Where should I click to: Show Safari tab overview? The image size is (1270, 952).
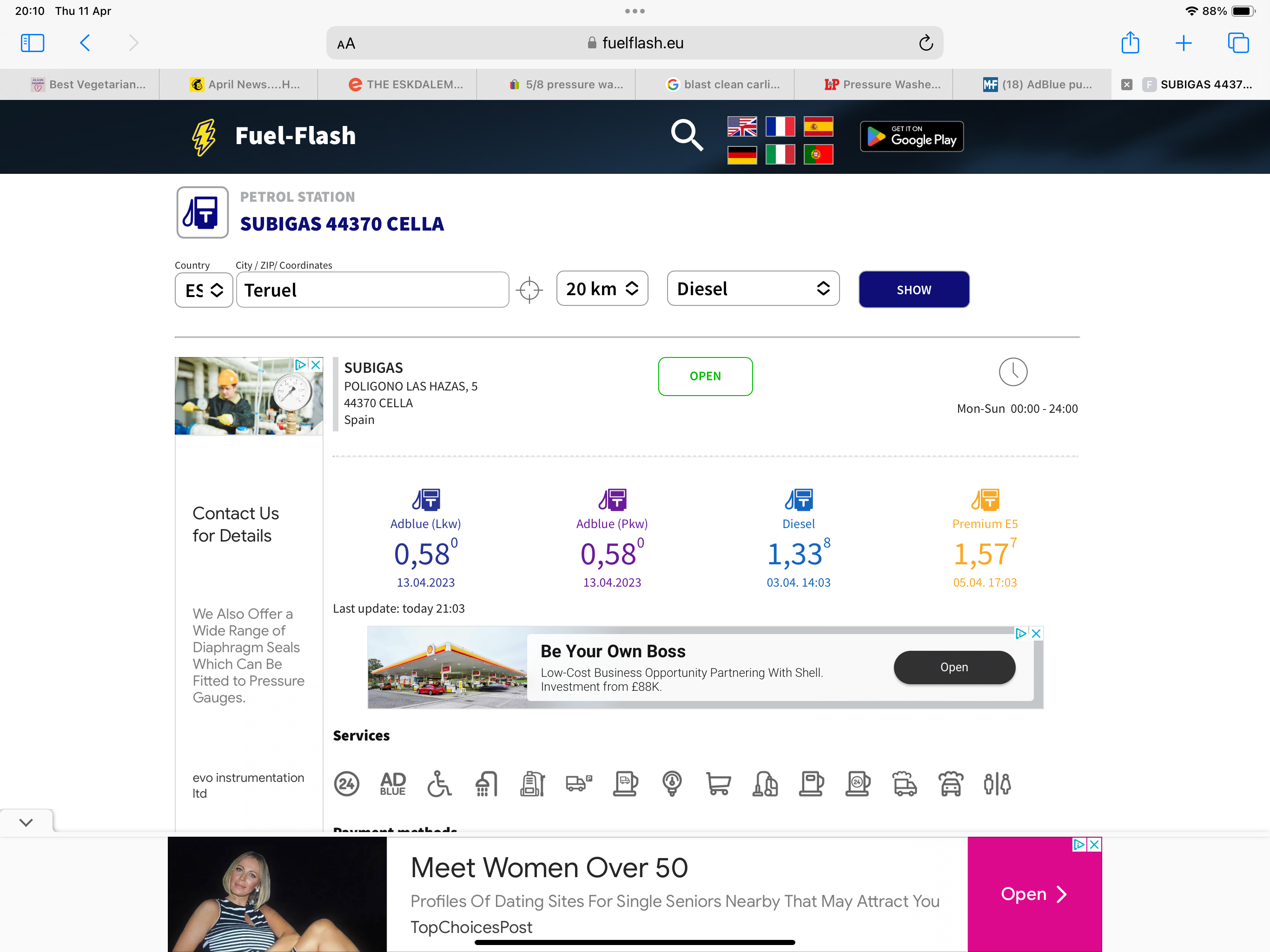point(1238,43)
